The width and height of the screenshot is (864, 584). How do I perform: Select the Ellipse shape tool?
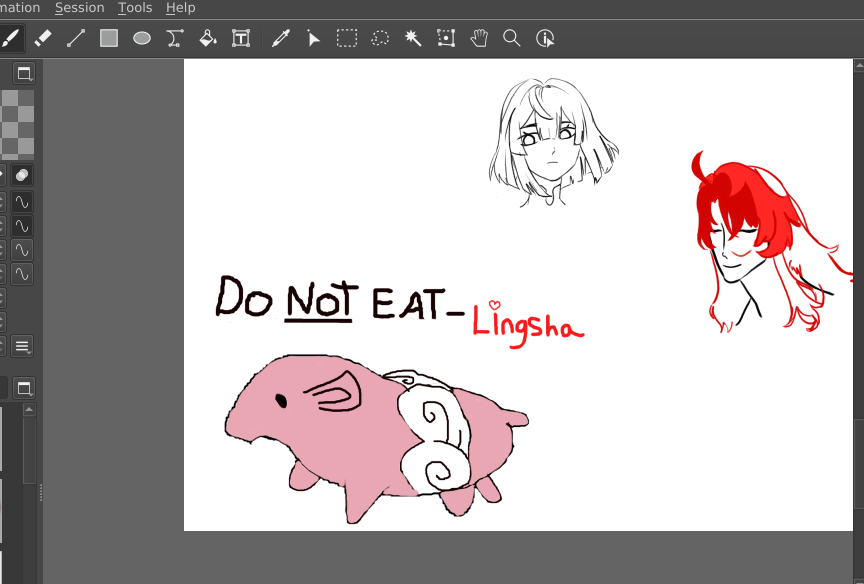(142, 39)
